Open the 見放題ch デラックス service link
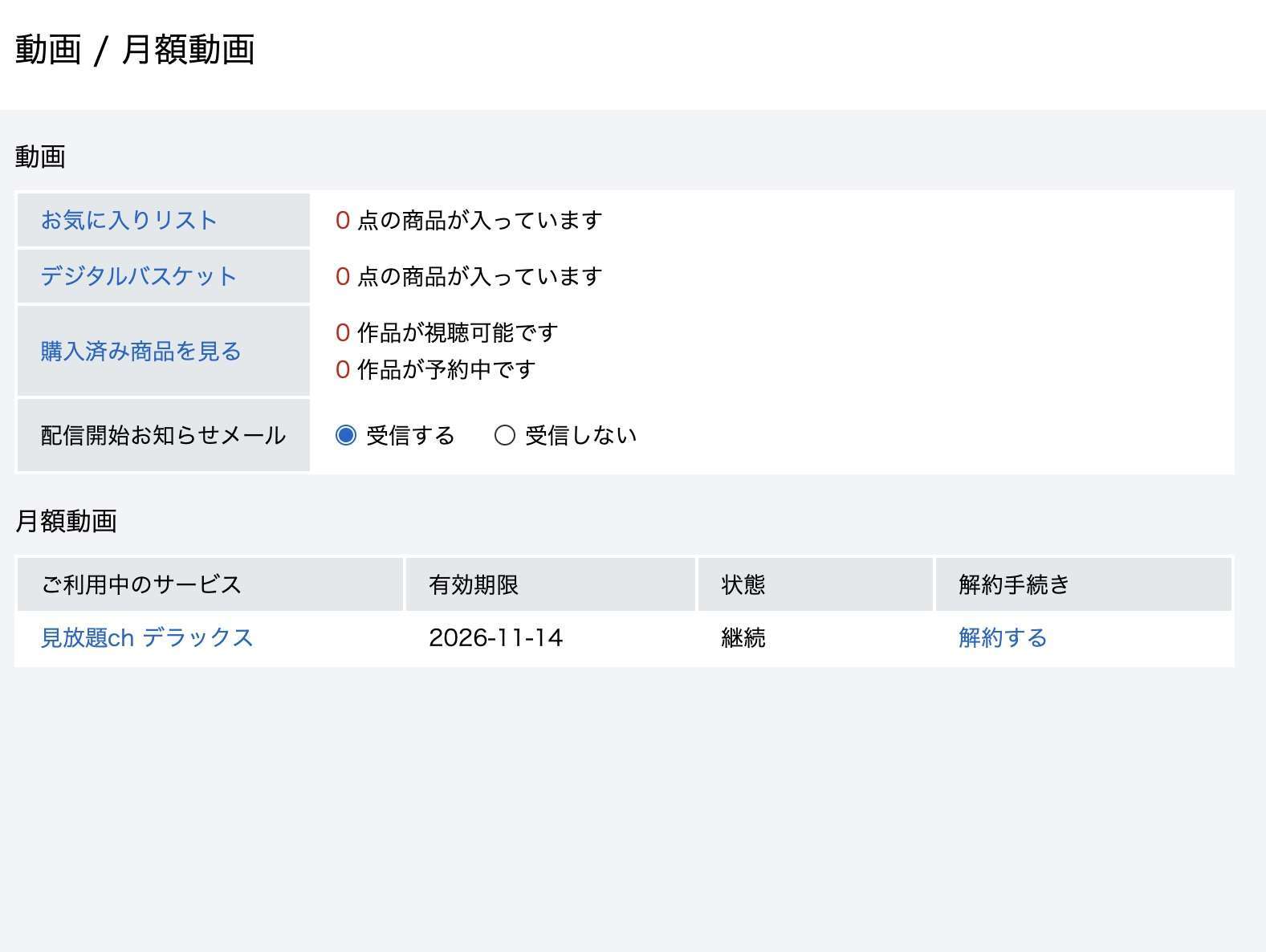 (x=148, y=637)
